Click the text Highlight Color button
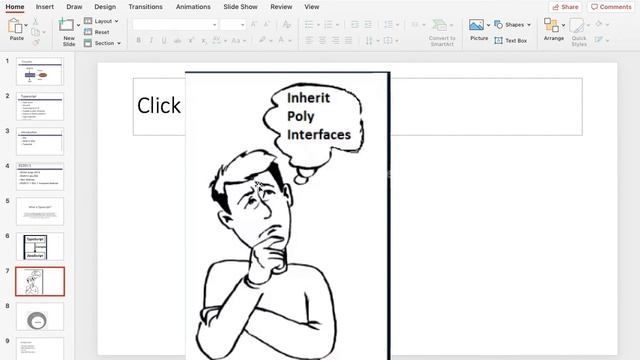The height and width of the screenshot is (360, 640). [262, 40]
